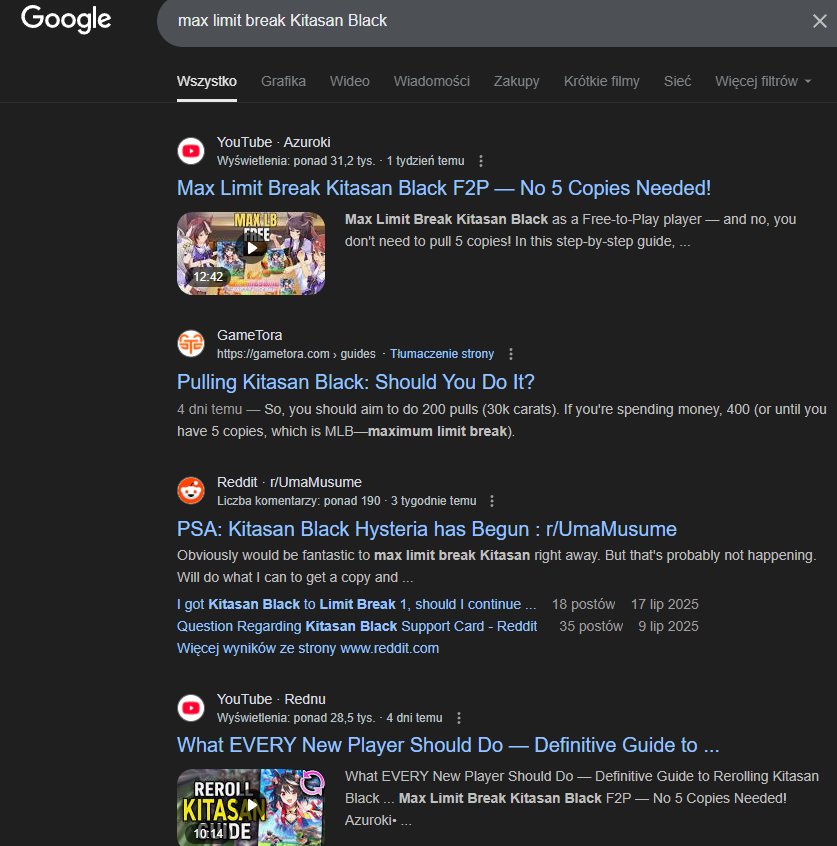837x846 pixels.
Task: Click the '18 postów' text
Action: click(x=583, y=604)
